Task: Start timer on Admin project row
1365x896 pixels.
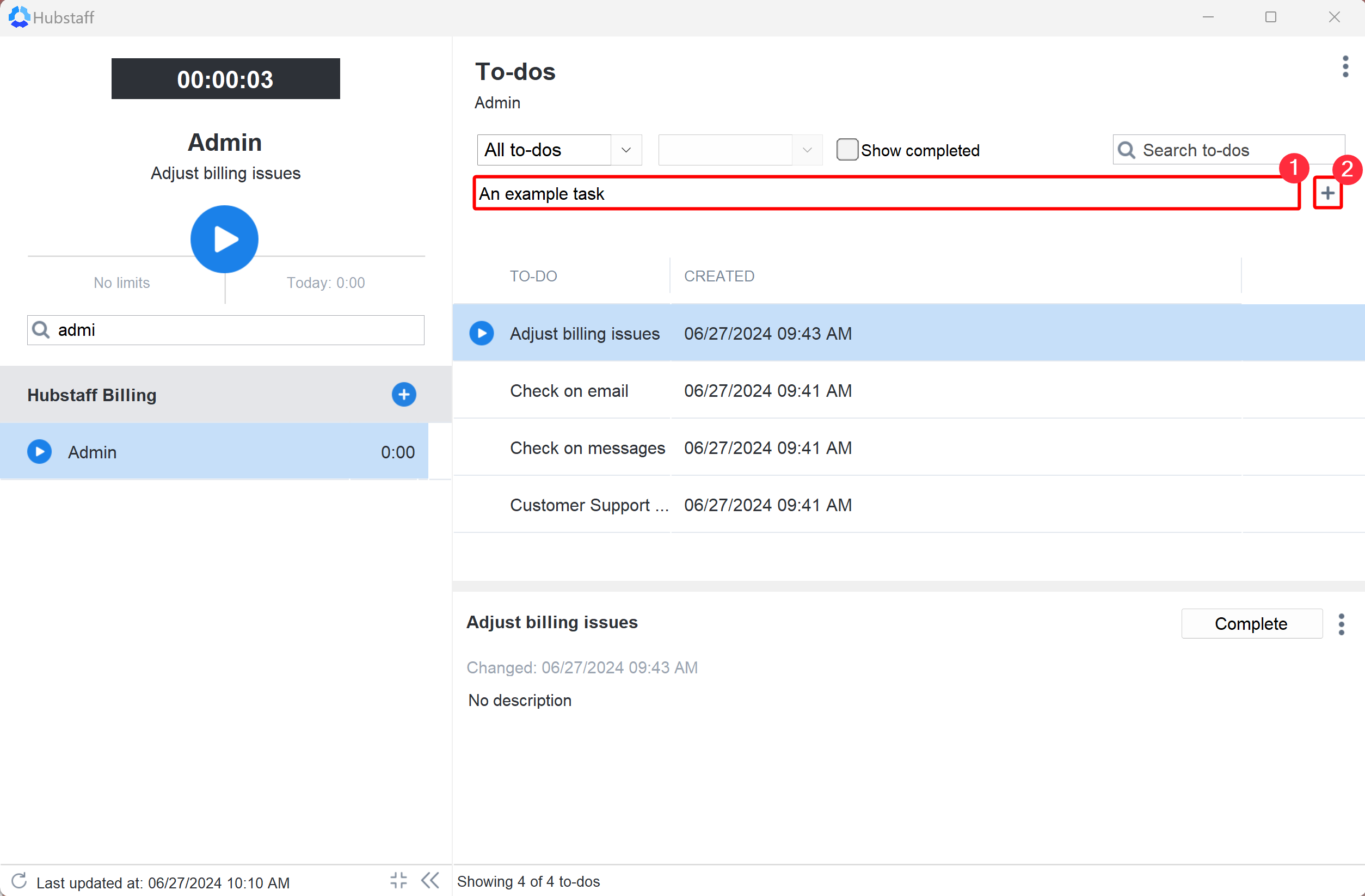Action: 40,452
